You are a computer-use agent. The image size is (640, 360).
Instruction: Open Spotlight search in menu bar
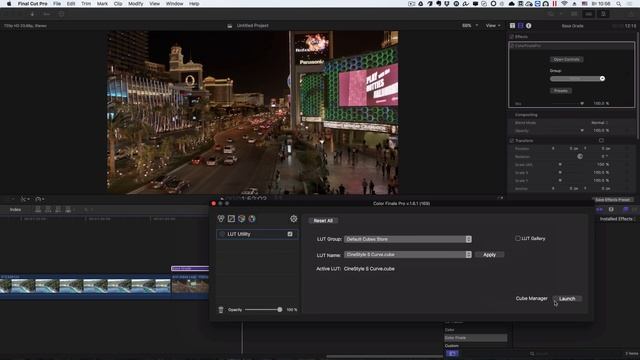(619, 4)
